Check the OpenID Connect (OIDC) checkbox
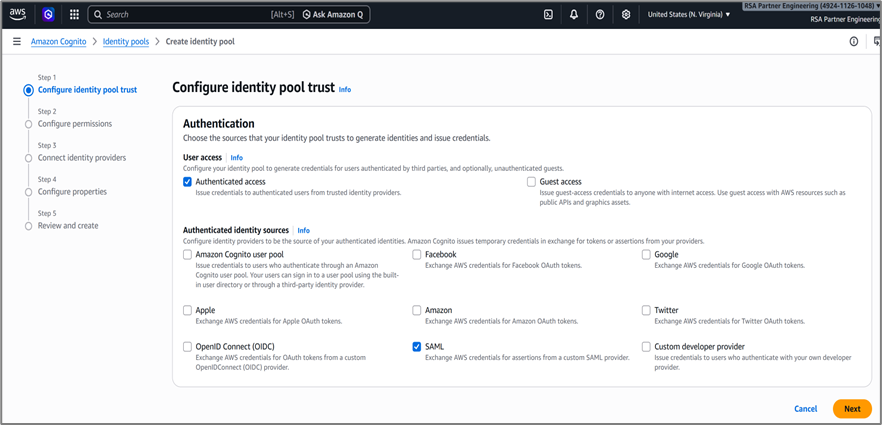Screen dimensions: 882x425 [x=188, y=347]
